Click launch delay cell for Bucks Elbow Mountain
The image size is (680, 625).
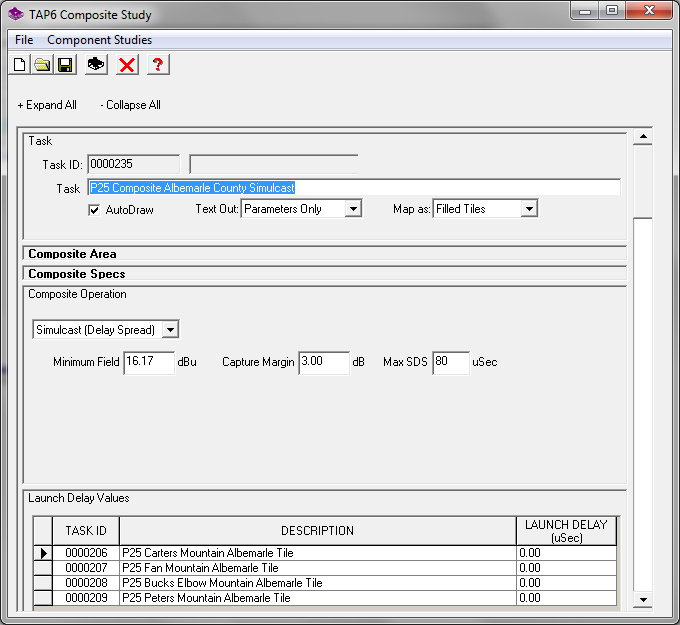[566, 583]
